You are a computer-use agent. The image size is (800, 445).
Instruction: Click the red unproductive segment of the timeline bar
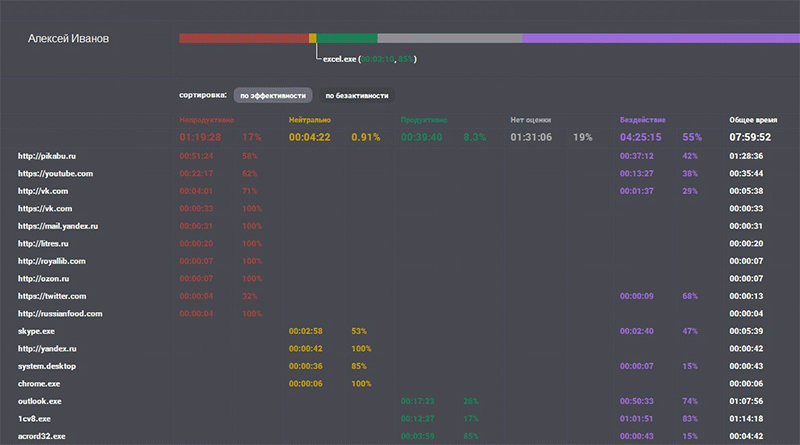click(x=244, y=38)
